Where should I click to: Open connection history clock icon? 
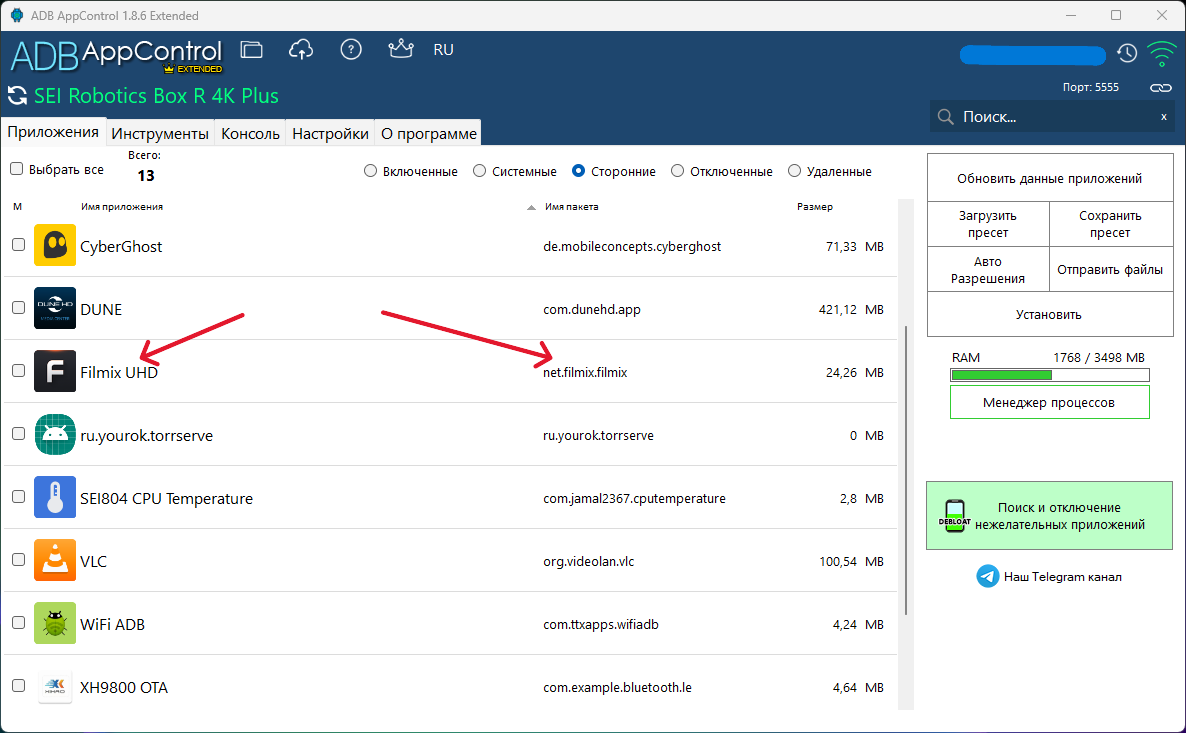(1127, 53)
